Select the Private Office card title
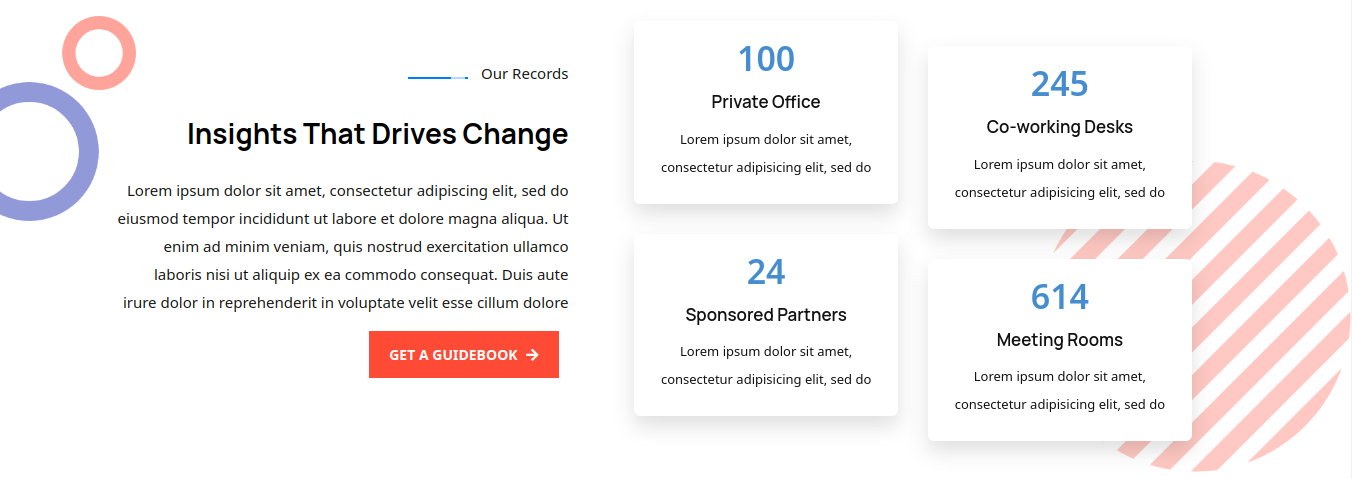 point(766,102)
